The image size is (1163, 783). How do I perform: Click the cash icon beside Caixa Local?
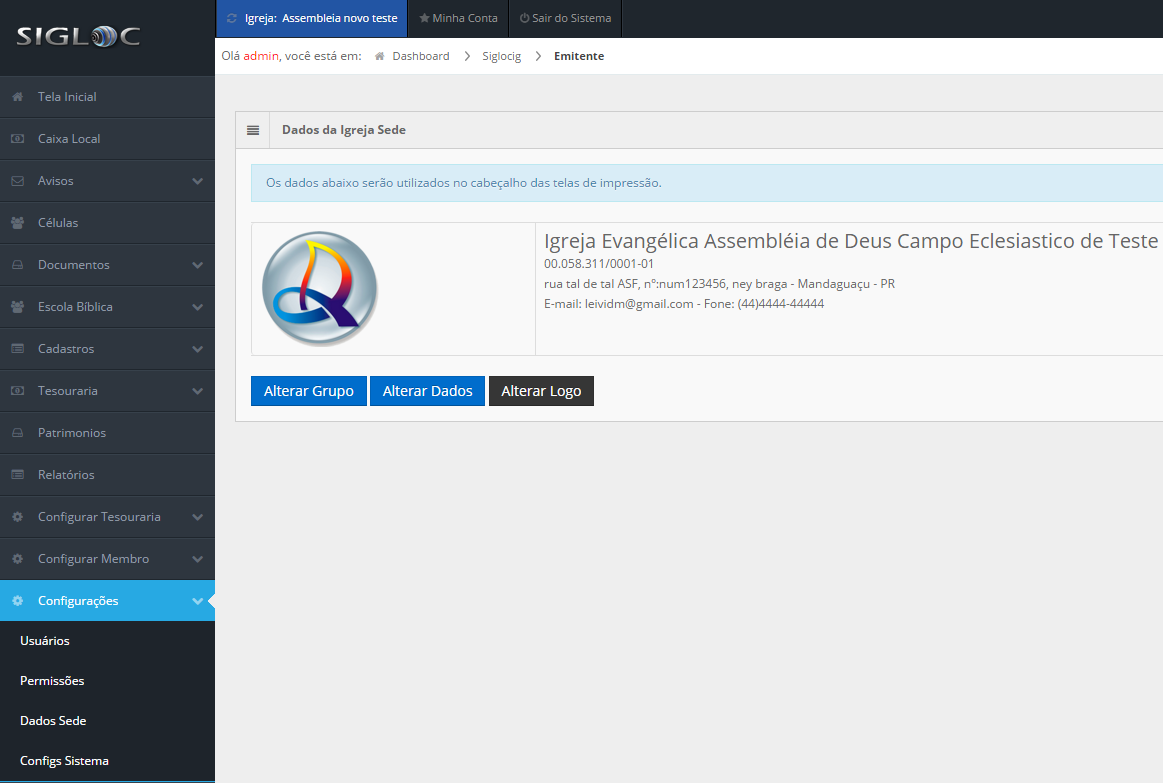(x=18, y=139)
